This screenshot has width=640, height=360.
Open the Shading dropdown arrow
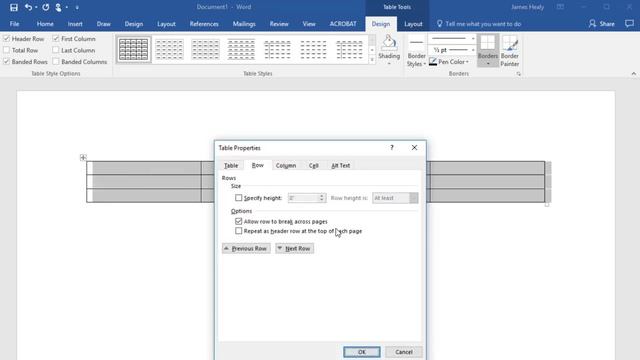[x=389, y=64]
